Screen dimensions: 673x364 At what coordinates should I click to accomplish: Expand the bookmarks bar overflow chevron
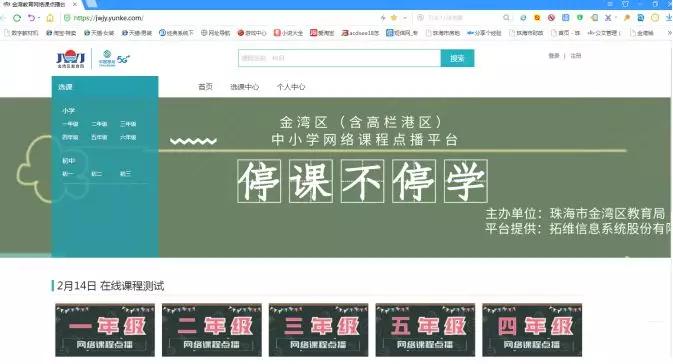tap(669, 33)
